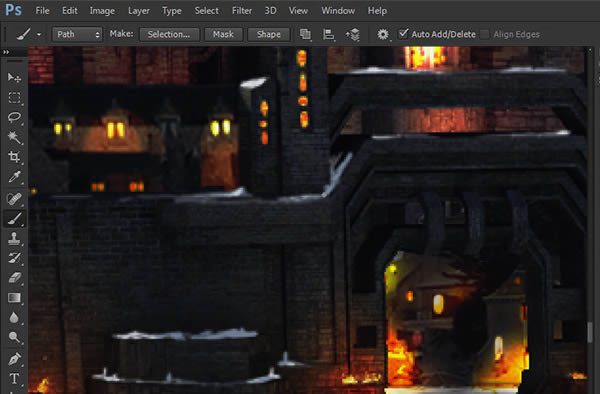Click the Photoshop Ps logo
600x394 pixels.
tap(13, 10)
